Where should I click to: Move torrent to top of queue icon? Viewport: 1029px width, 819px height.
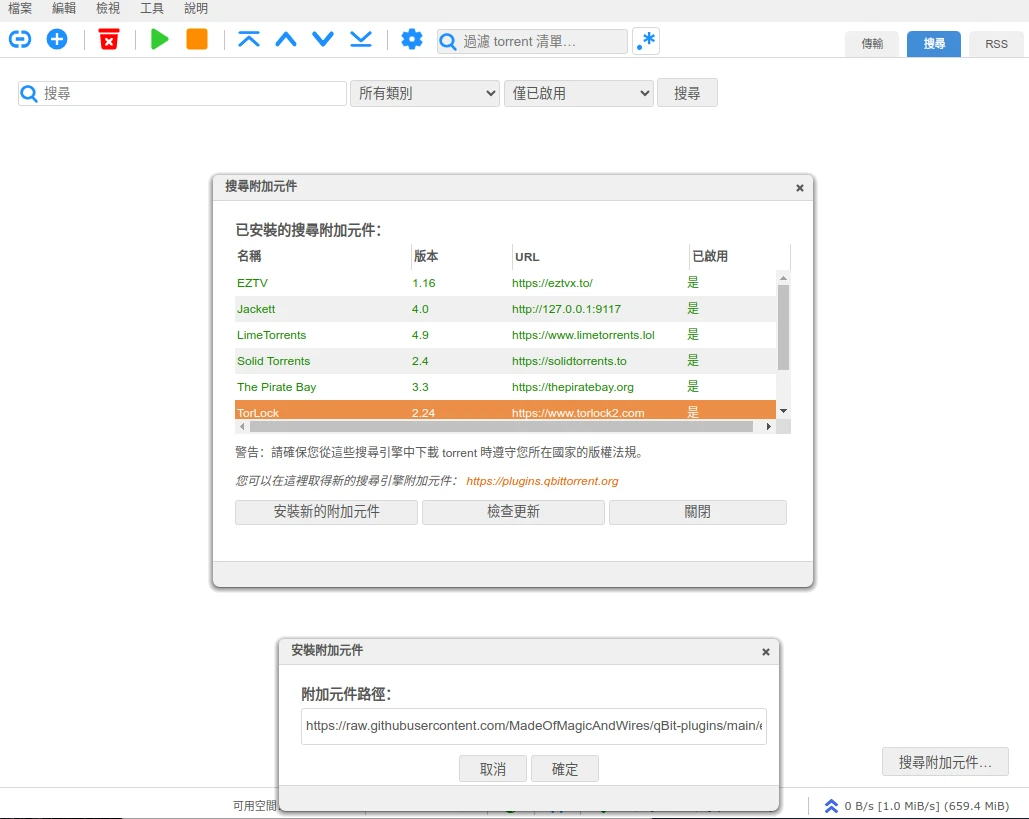click(x=249, y=39)
